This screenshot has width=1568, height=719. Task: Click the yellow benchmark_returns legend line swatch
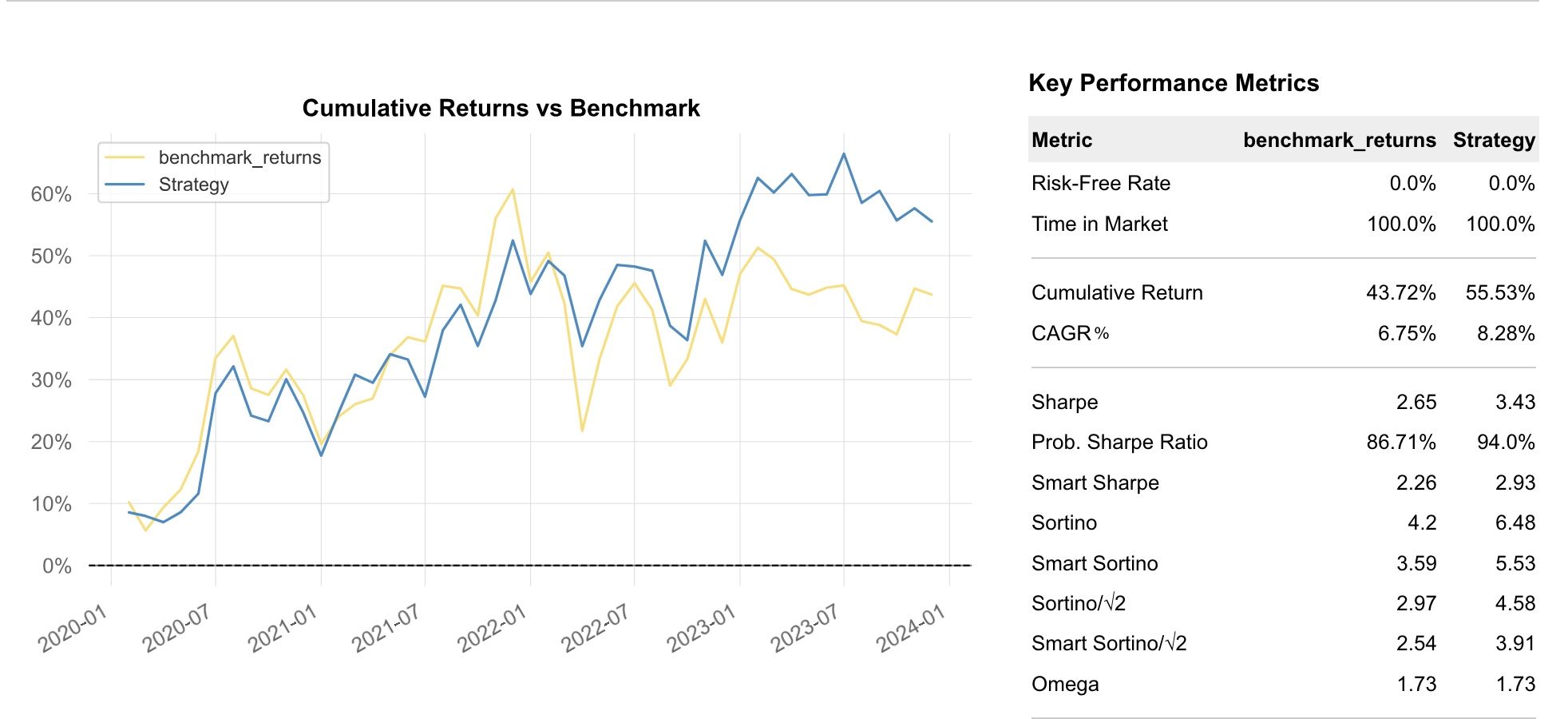tap(125, 157)
